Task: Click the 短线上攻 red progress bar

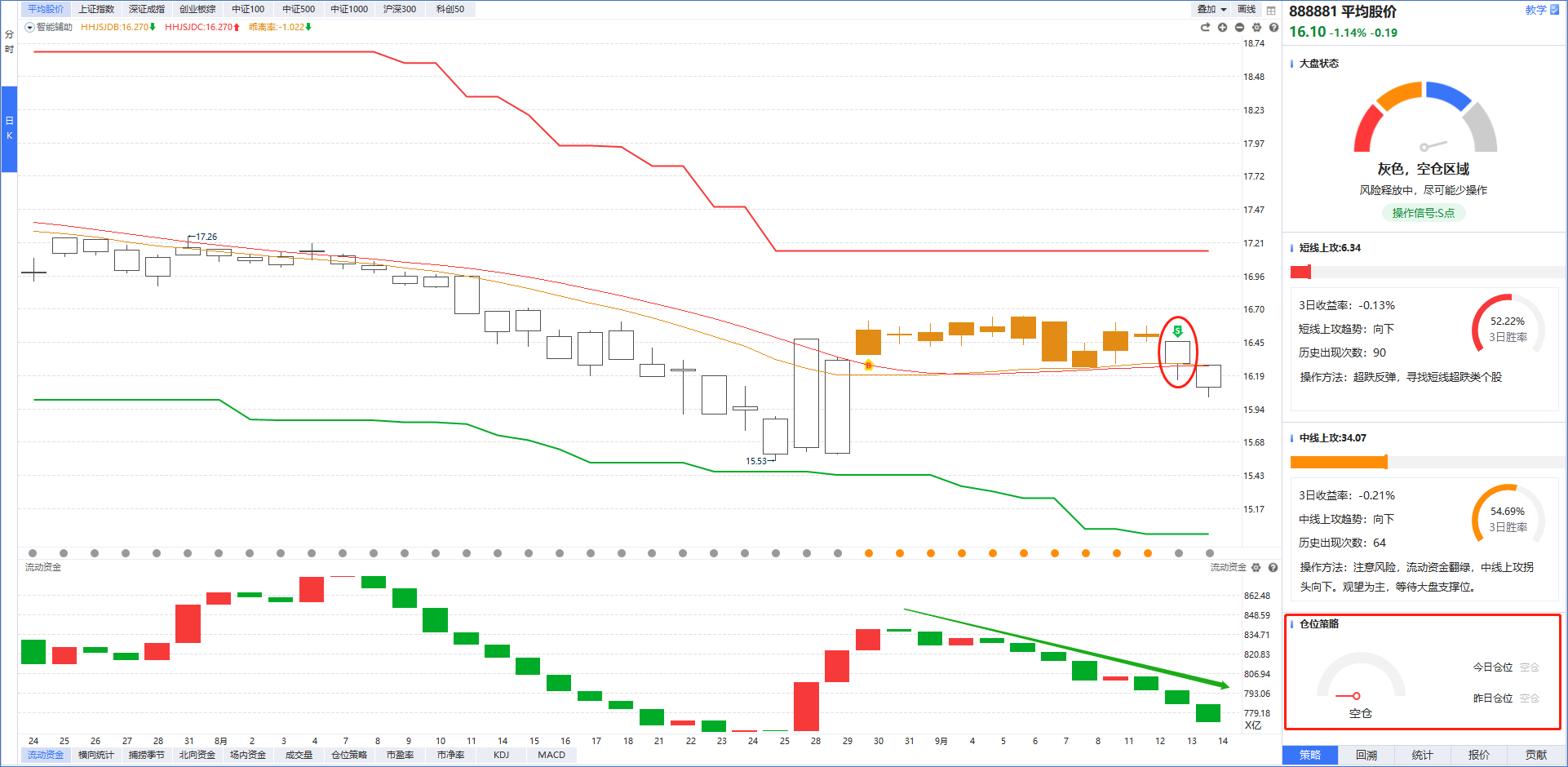Action: 1300,272
